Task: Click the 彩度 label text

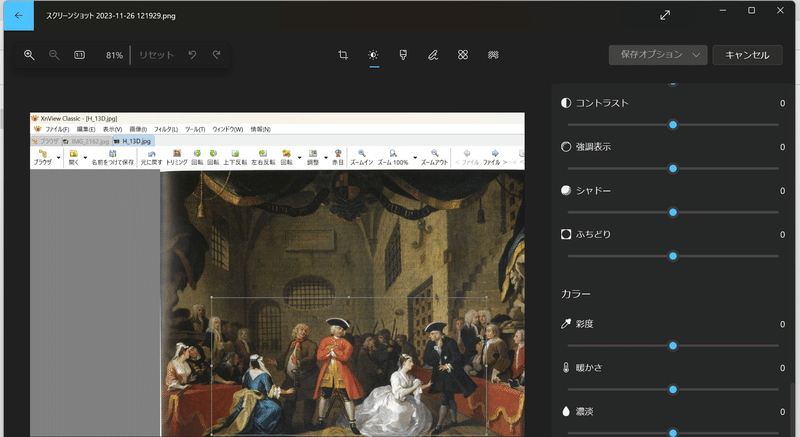Action: [x=584, y=324]
